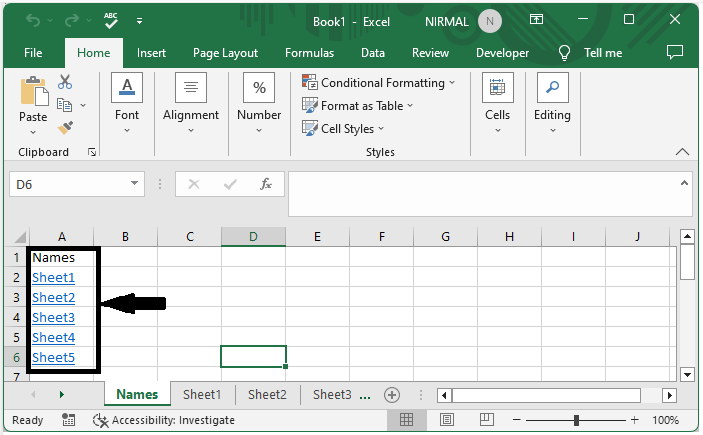Click the Copy icon
Image resolution: width=703 pixels, height=435 pixels.
point(65,105)
